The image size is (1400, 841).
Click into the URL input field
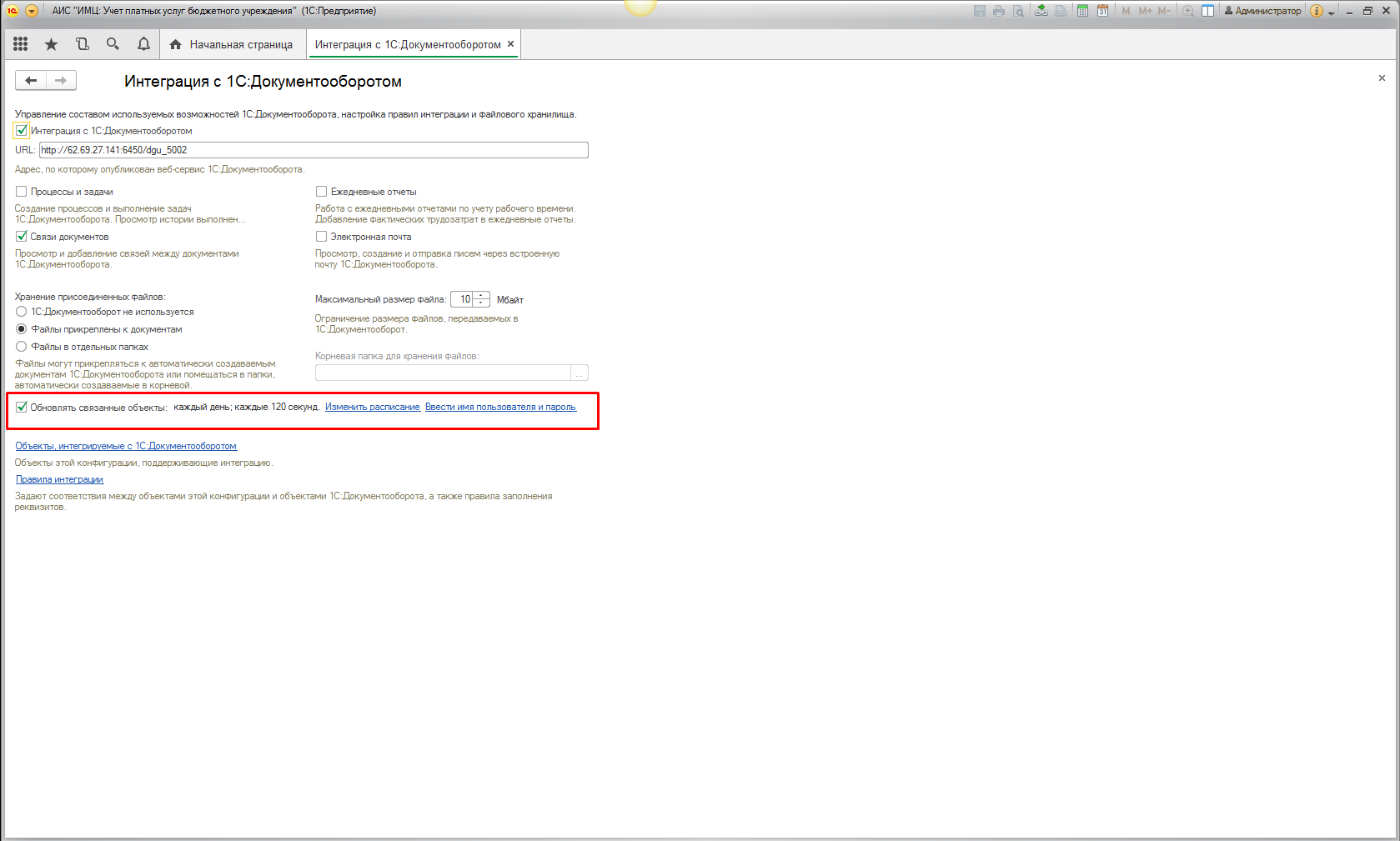coord(314,150)
